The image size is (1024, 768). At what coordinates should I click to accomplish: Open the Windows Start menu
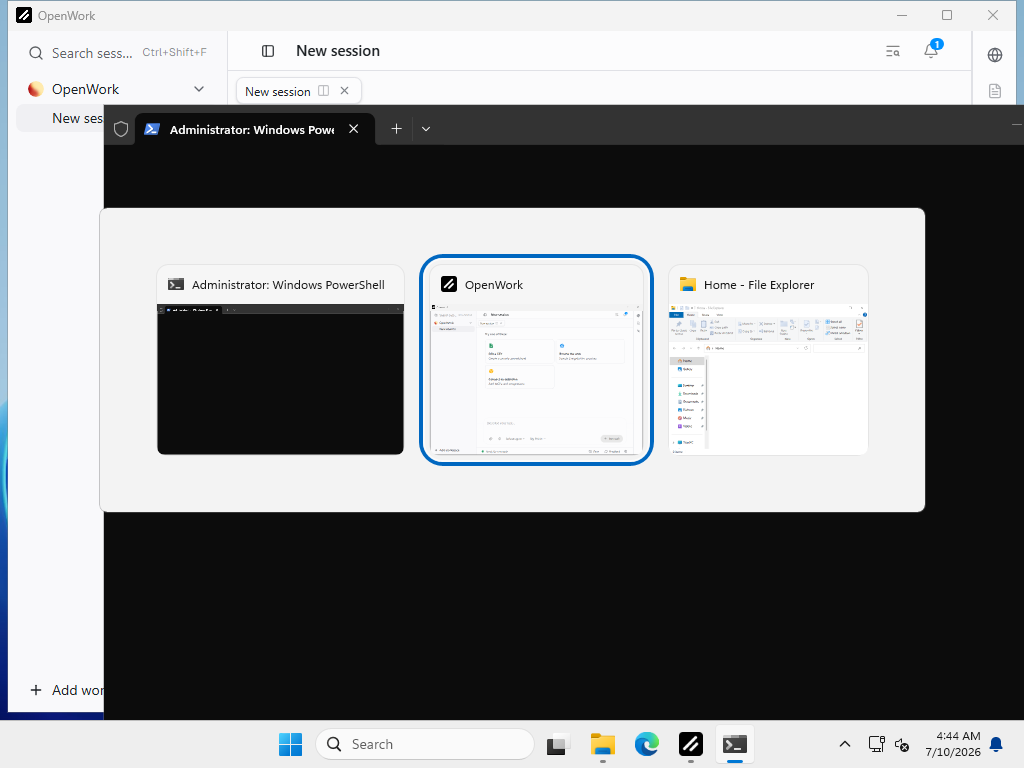[291, 744]
